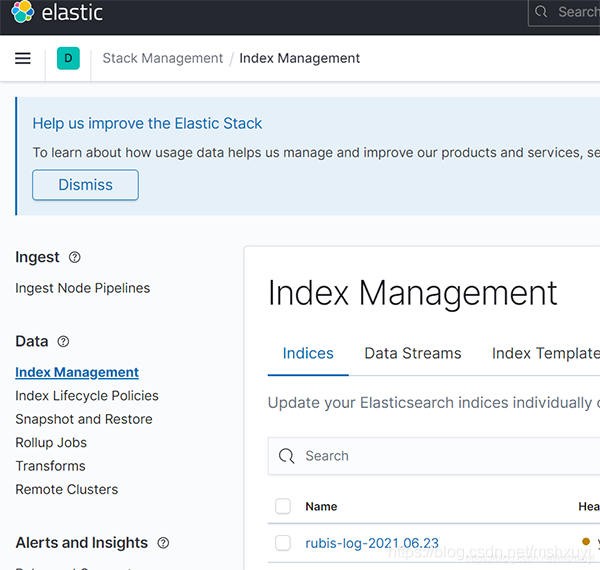Click the Index Management page title
The width and height of the screenshot is (600, 570).
[x=412, y=293]
